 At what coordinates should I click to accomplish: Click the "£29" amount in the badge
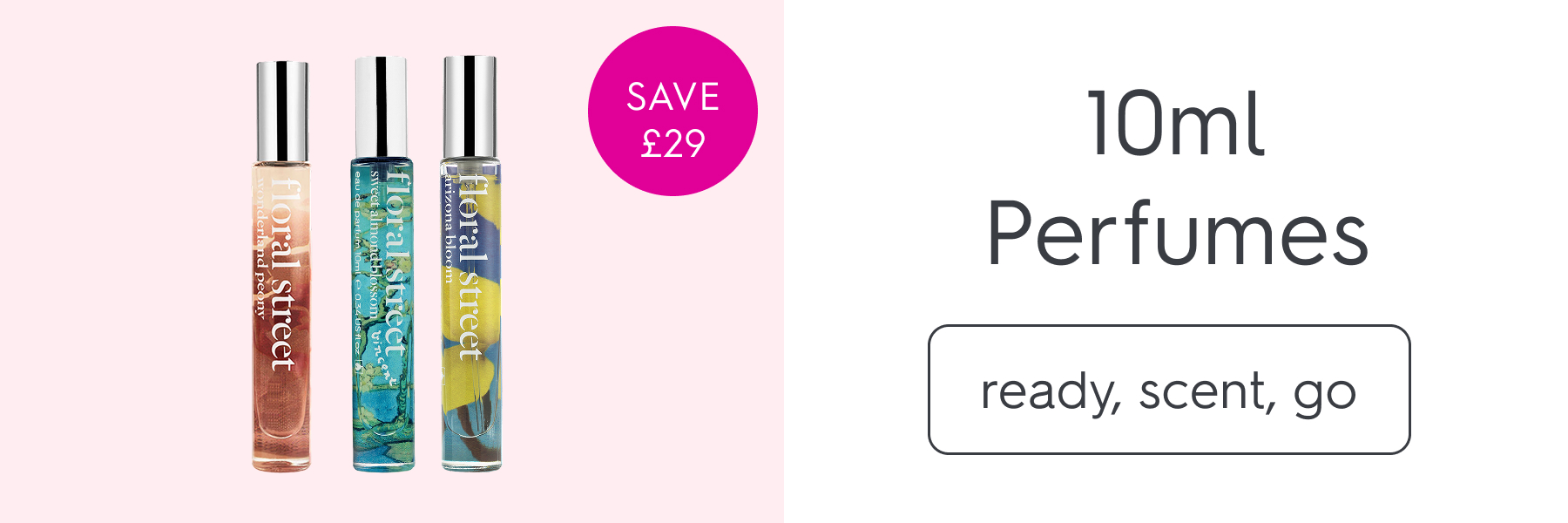click(x=672, y=143)
